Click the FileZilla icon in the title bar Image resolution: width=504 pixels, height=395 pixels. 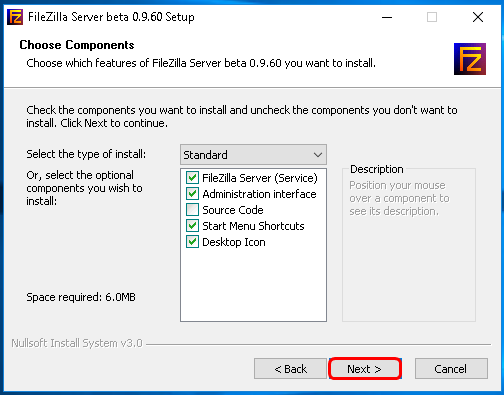[x=15, y=17]
